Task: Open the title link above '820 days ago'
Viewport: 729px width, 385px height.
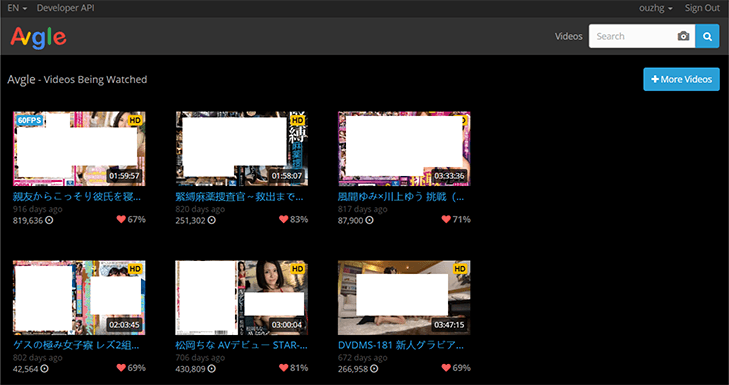Action: (239, 197)
